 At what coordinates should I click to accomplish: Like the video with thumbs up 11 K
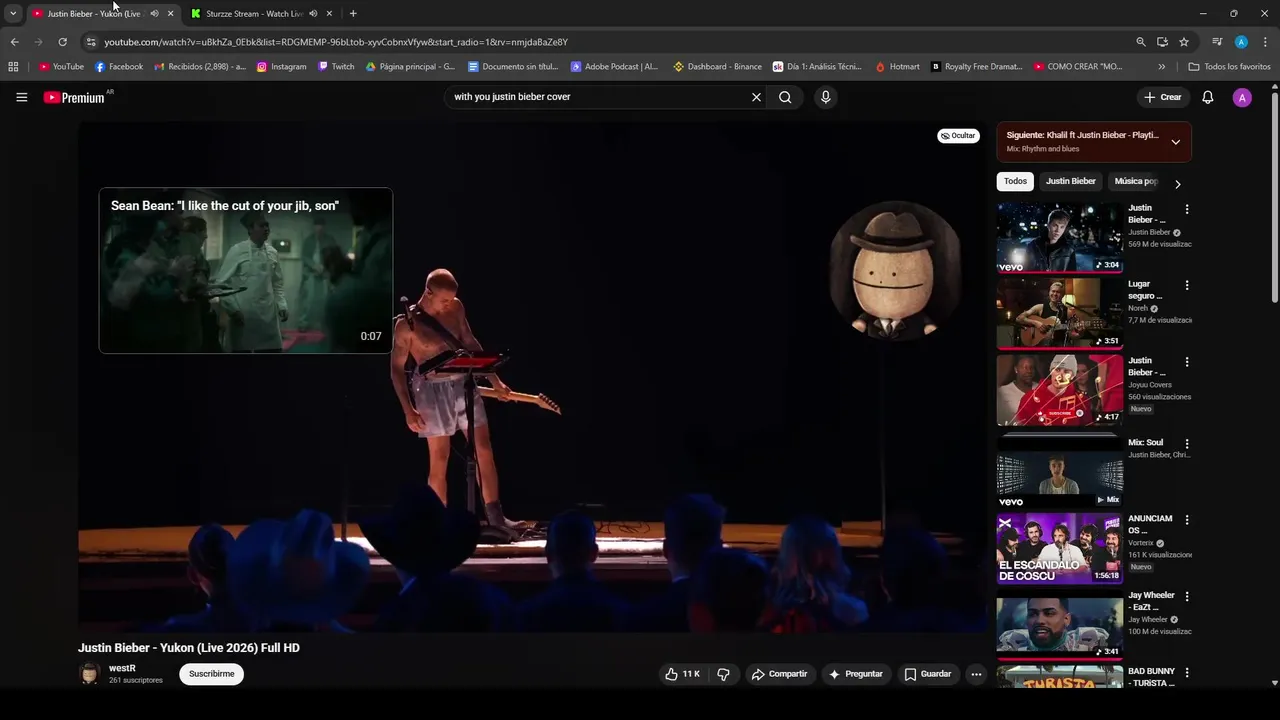682,674
